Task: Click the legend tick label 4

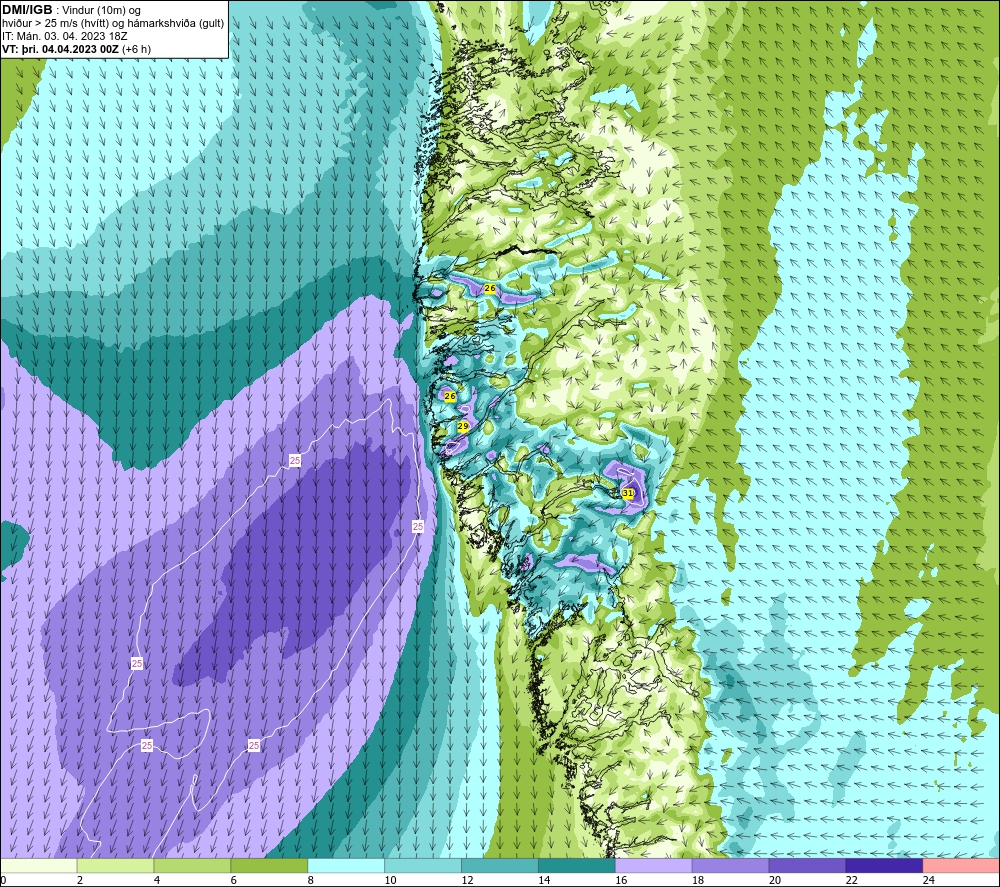Action: click(157, 880)
